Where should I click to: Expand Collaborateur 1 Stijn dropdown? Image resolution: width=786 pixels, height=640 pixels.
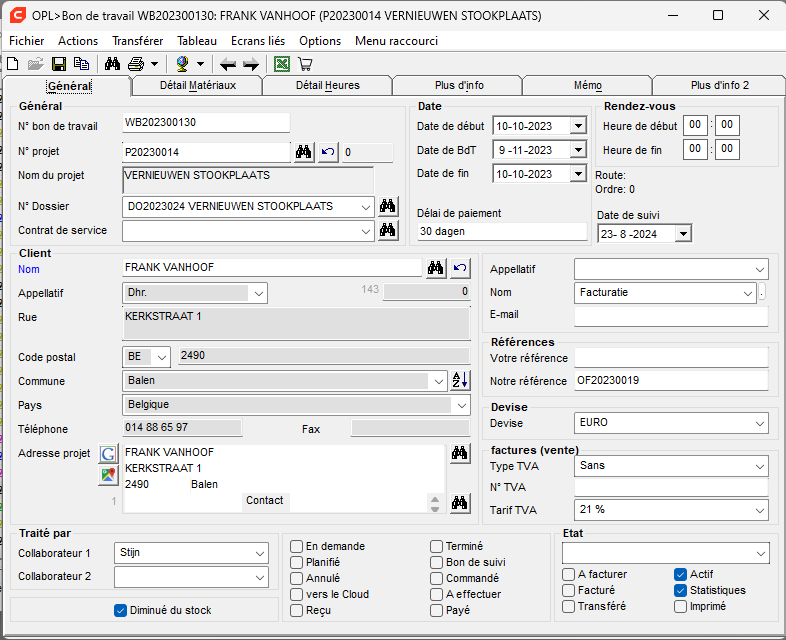click(260, 553)
